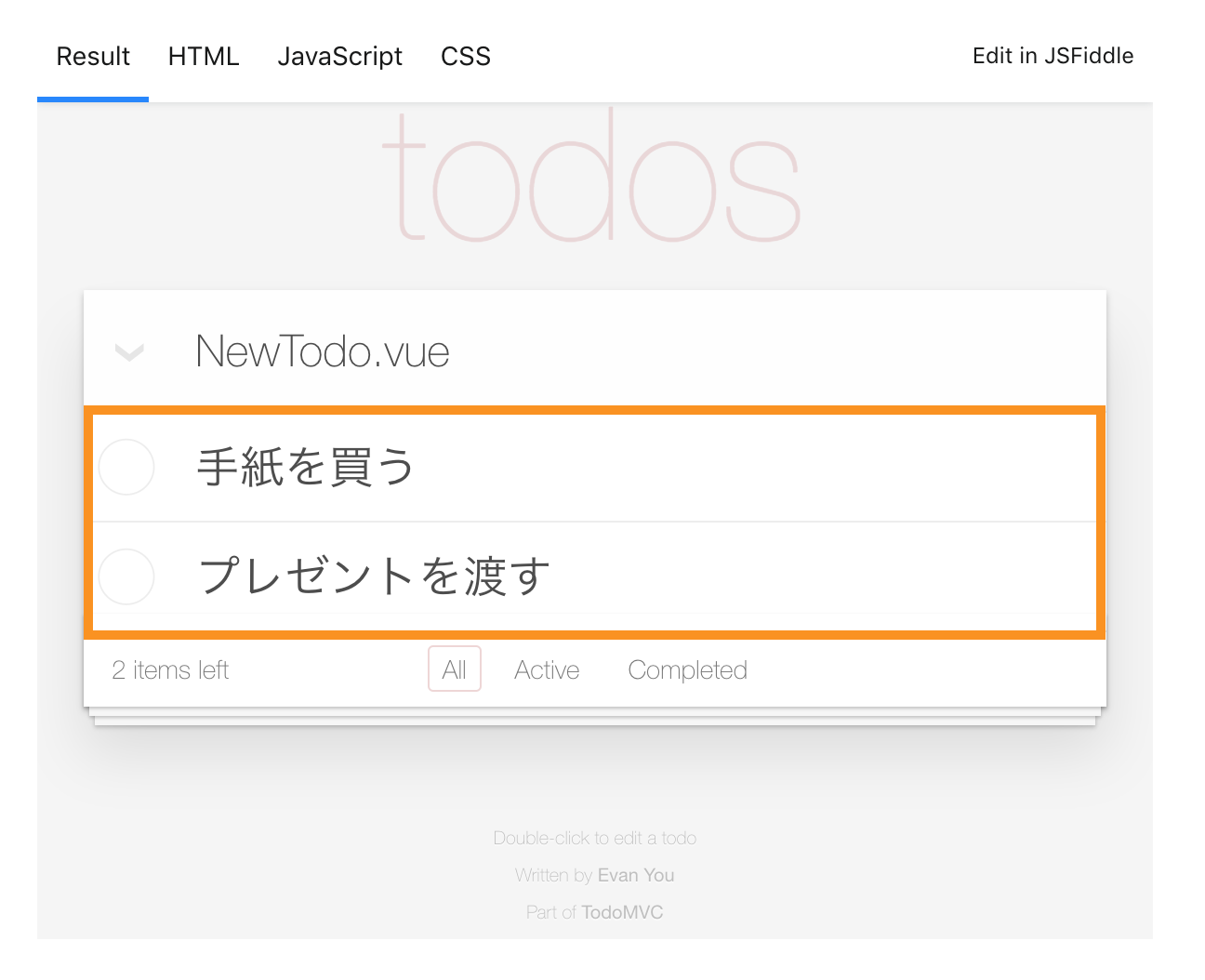Open Edit in JSFiddle link
The width and height of the screenshot is (1205, 980).
(1053, 56)
